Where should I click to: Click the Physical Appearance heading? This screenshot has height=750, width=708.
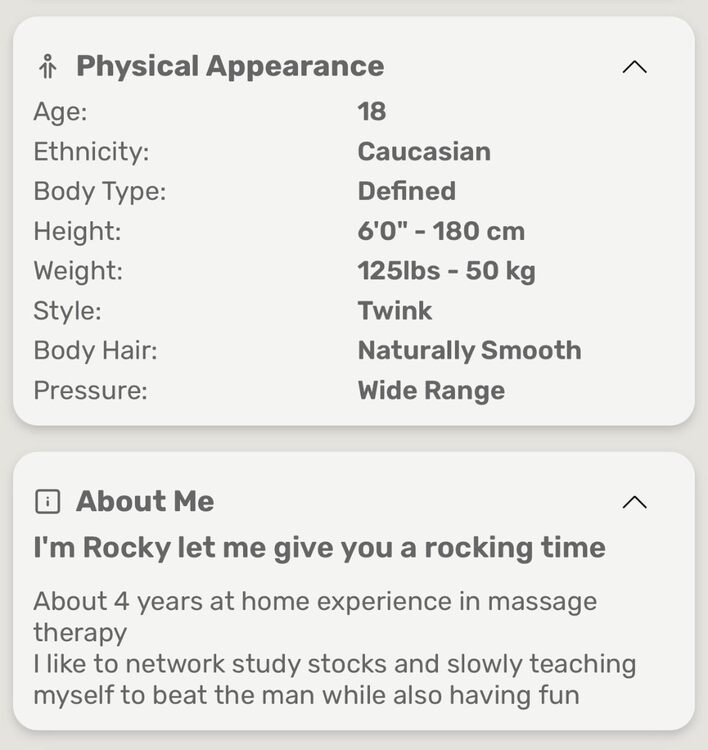pyautogui.click(x=230, y=66)
